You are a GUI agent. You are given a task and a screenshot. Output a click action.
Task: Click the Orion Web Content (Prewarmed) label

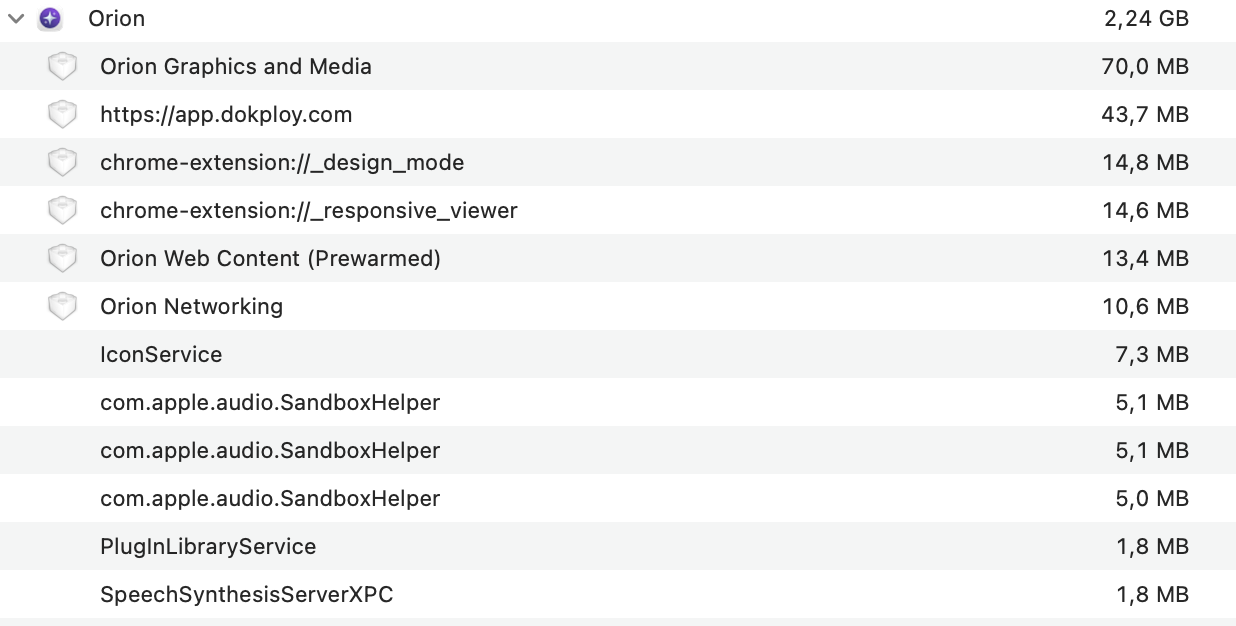pos(270,259)
